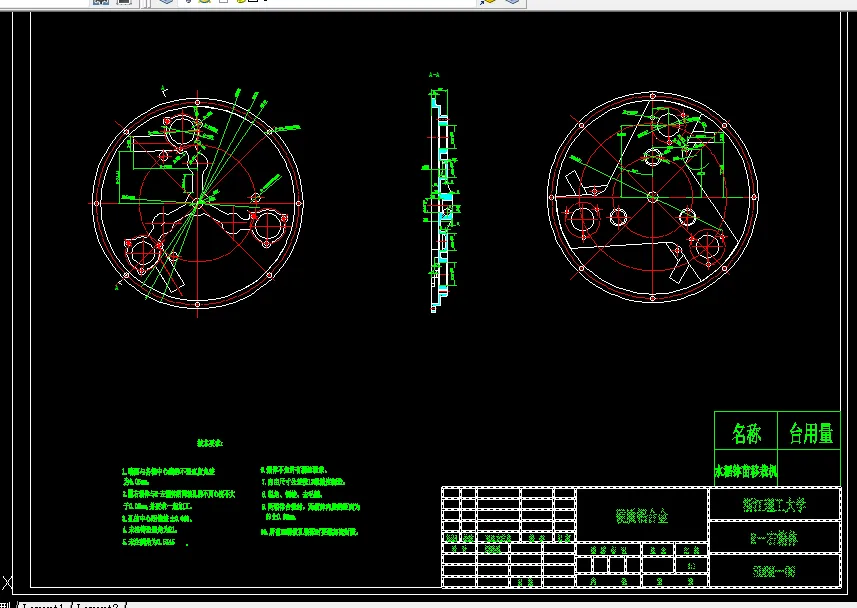The image size is (857, 608).
Task: Click the center point of the left circular view
Action: click(198, 203)
